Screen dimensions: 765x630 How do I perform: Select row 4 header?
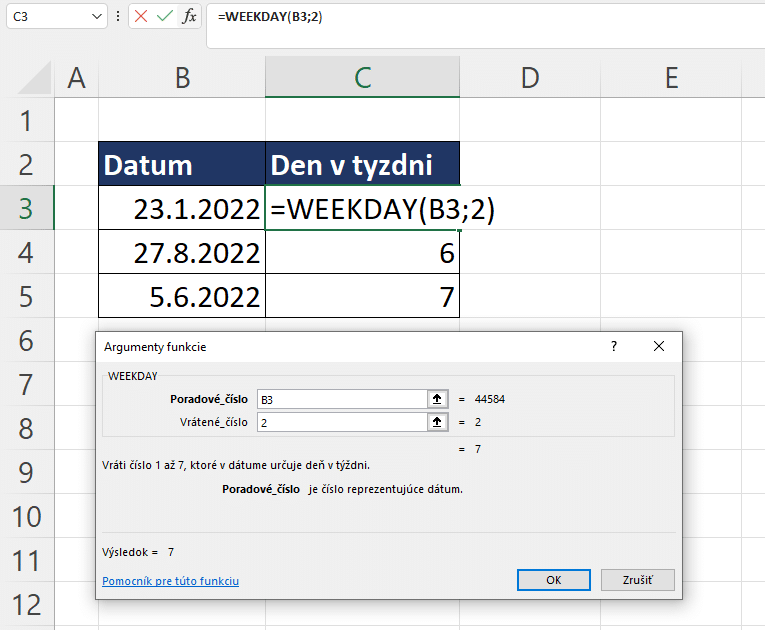[x=26, y=252]
